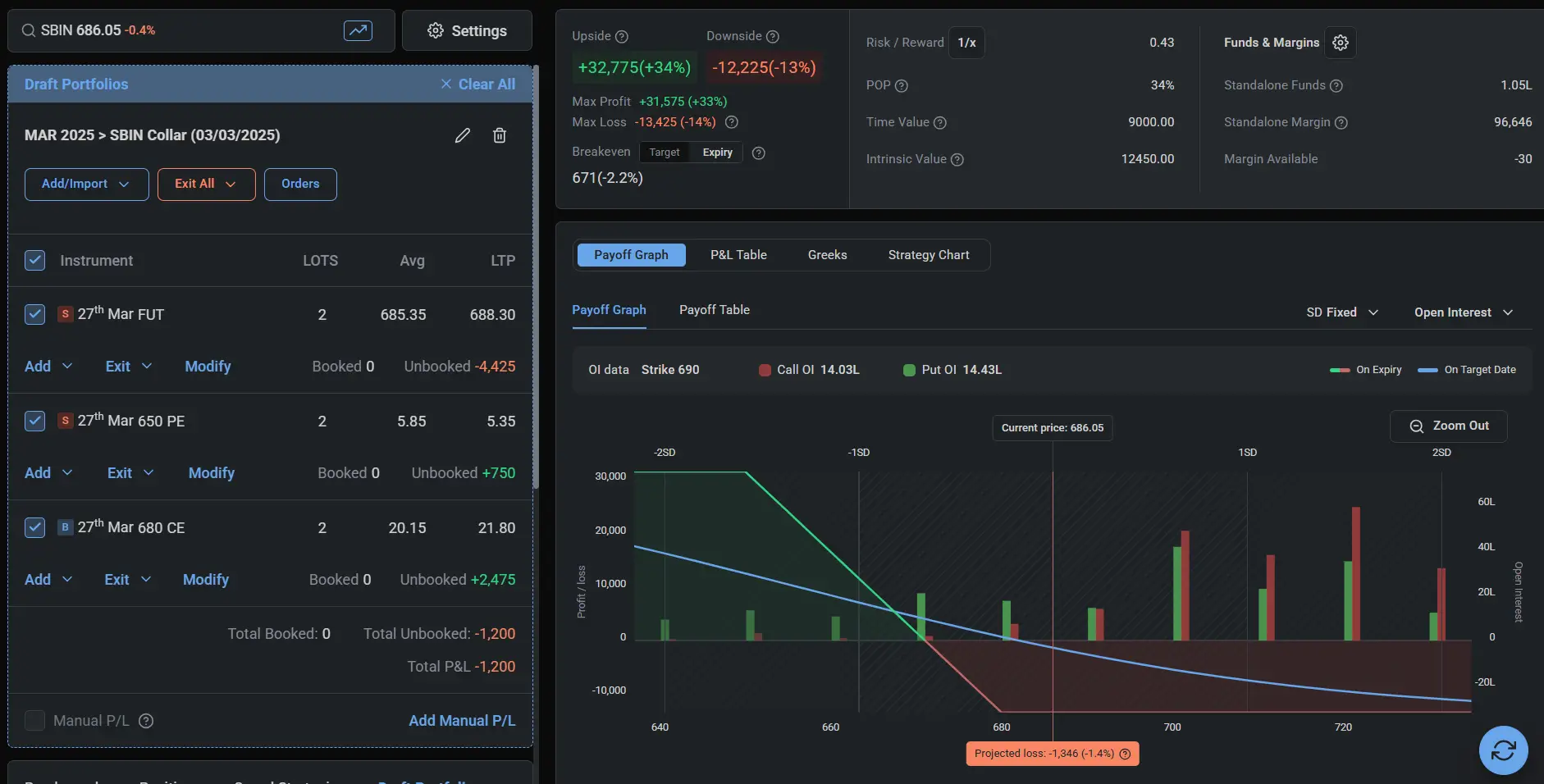Click the On Expiry legend line
The height and width of the screenshot is (784, 1544).
[x=1340, y=370]
